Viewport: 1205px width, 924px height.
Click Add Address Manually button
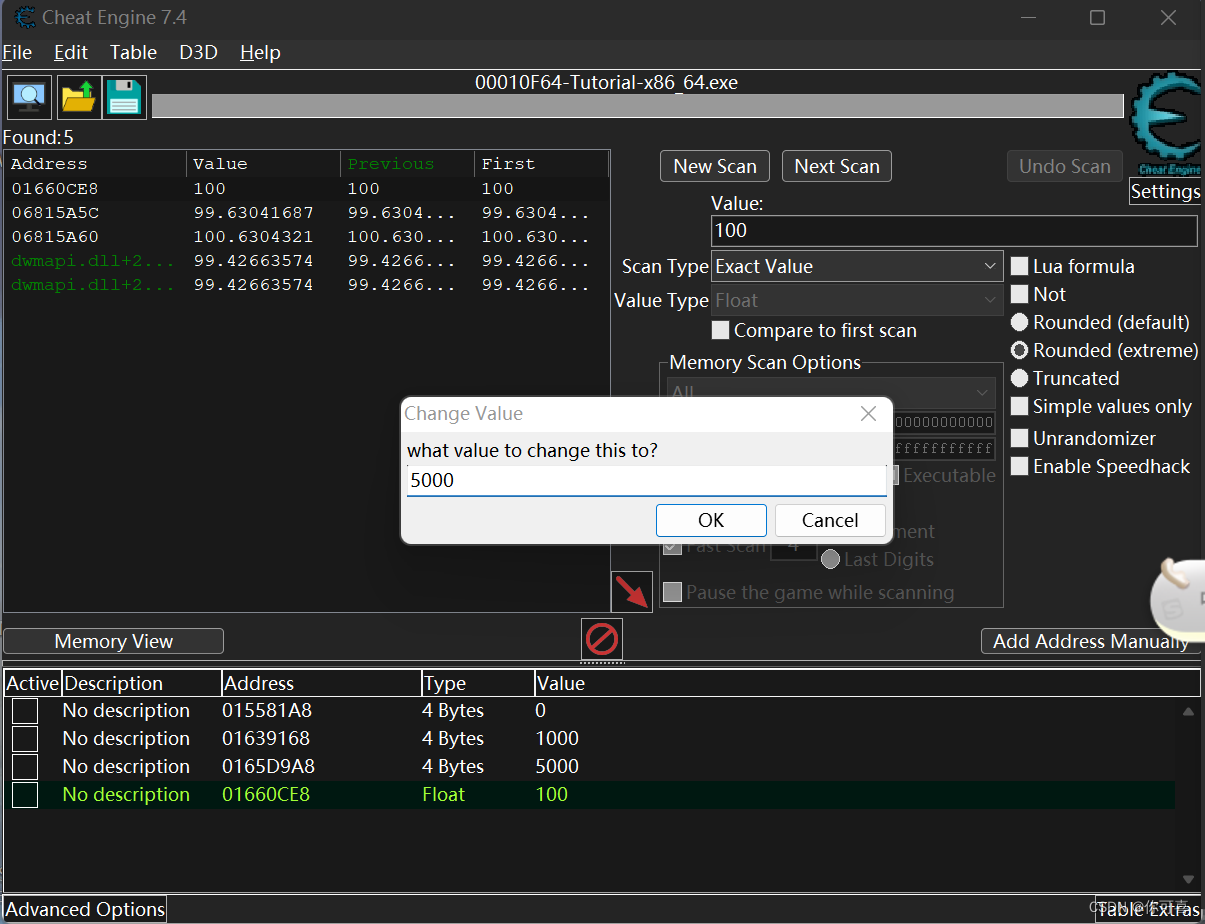click(1091, 641)
